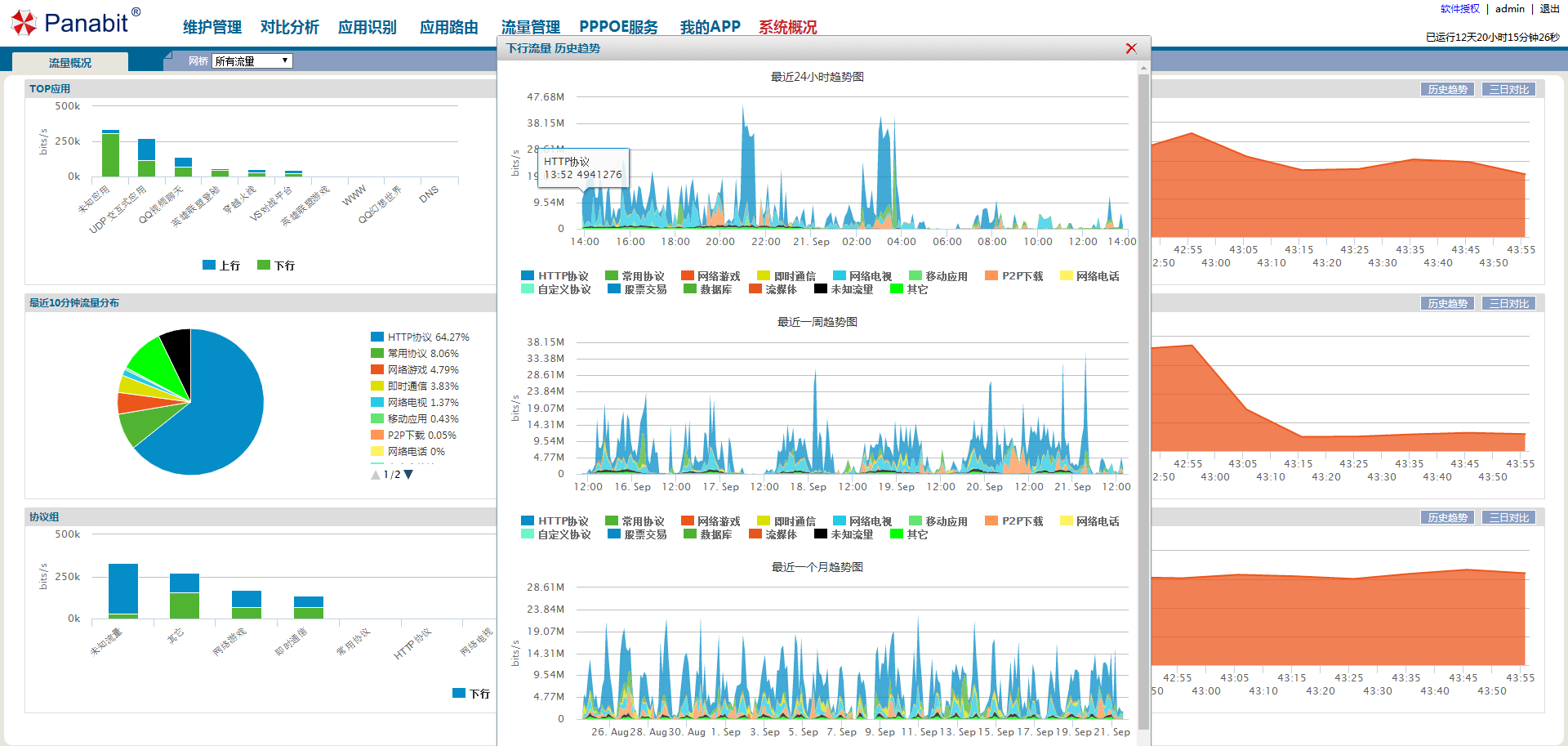This screenshot has height=746, width=1568.
Task: Click 网络电话 0% in the pie legend
Action: click(408, 451)
